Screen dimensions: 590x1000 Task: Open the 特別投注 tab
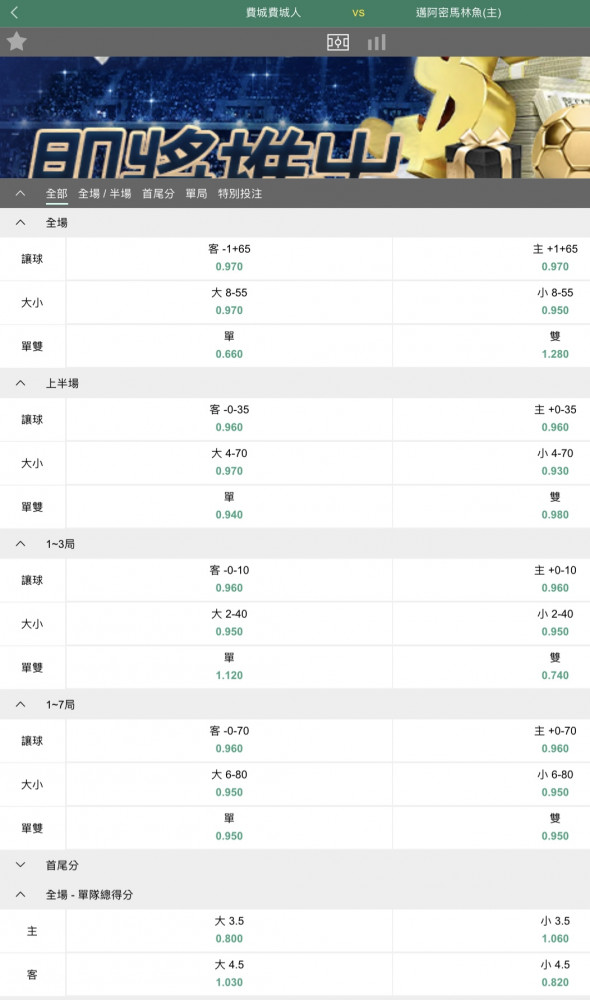coord(240,193)
